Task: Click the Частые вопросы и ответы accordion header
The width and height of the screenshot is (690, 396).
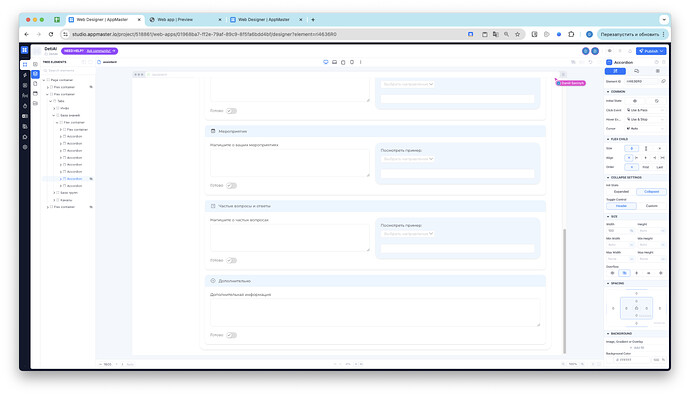Action: coord(375,206)
